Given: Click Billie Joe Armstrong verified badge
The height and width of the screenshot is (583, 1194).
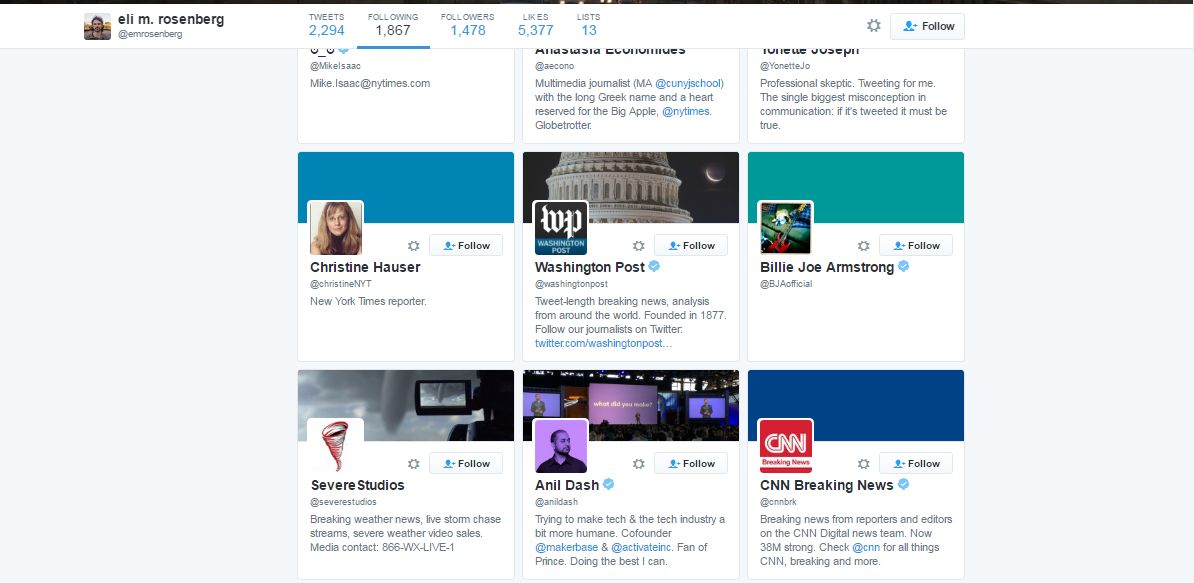Looking at the screenshot, I should pos(904,266).
